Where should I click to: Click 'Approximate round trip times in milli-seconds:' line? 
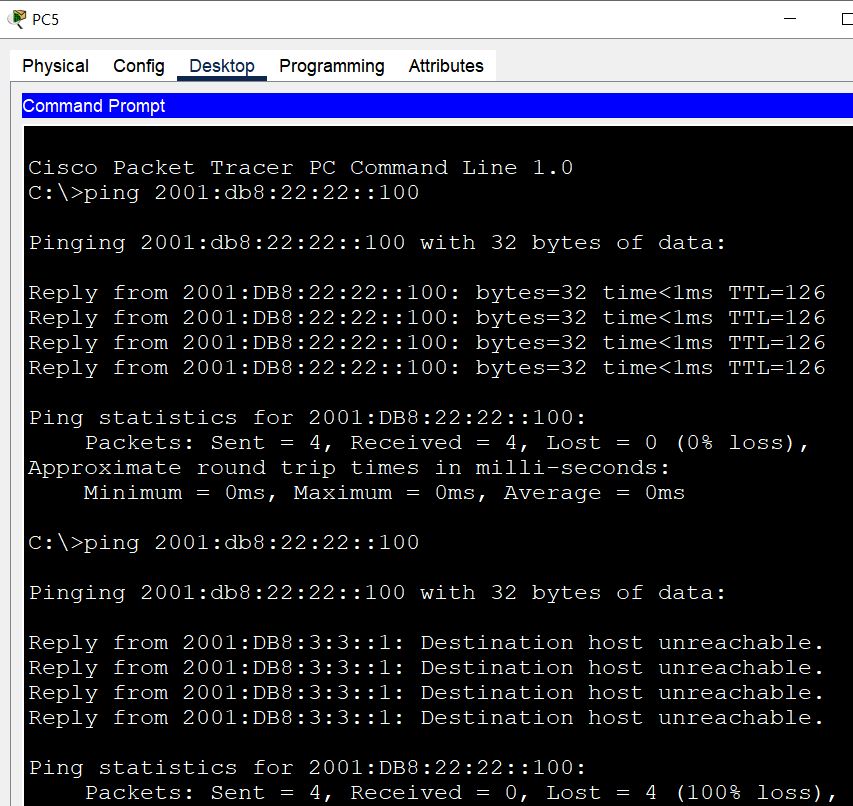tap(349, 468)
